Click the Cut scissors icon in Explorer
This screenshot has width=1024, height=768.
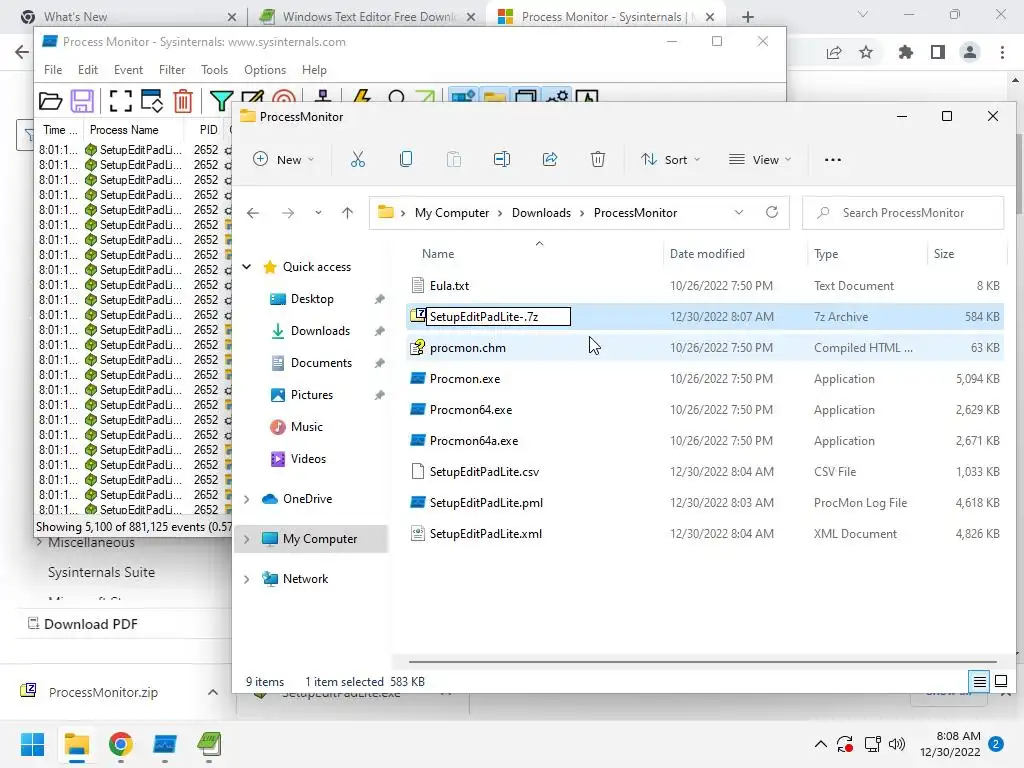358,159
